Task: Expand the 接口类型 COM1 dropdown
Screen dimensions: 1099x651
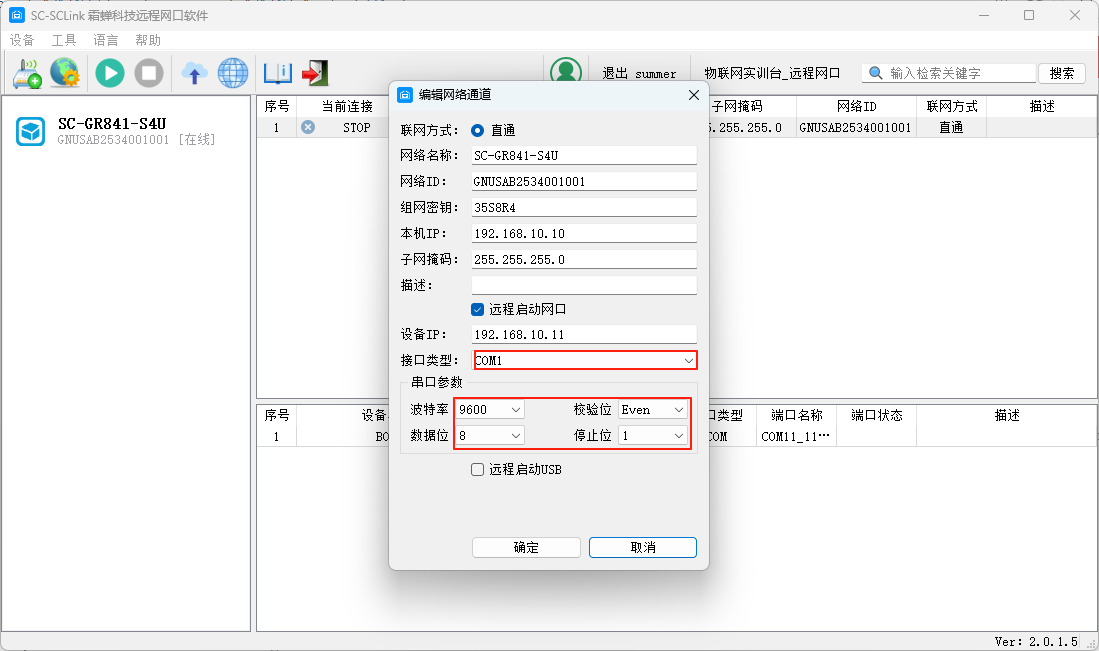Action: pyautogui.click(x=688, y=360)
